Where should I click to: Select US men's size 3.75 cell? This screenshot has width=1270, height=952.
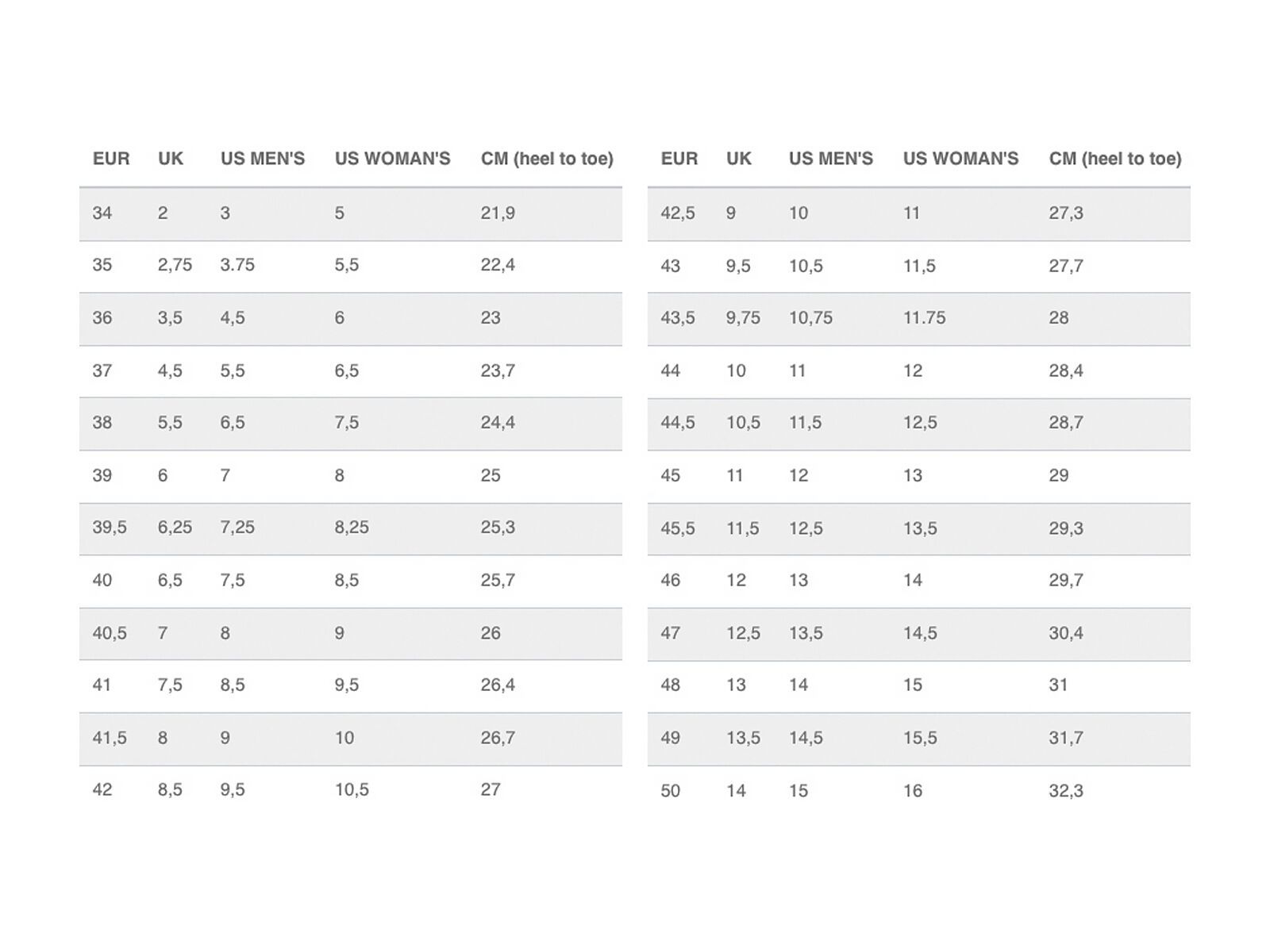click(237, 265)
